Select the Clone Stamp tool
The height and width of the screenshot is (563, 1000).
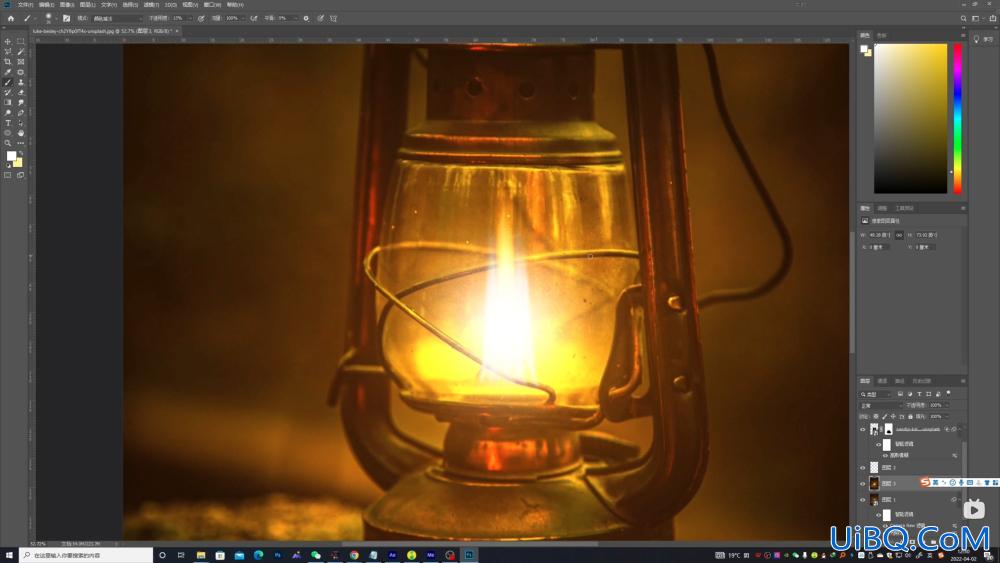(x=20, y=82)
